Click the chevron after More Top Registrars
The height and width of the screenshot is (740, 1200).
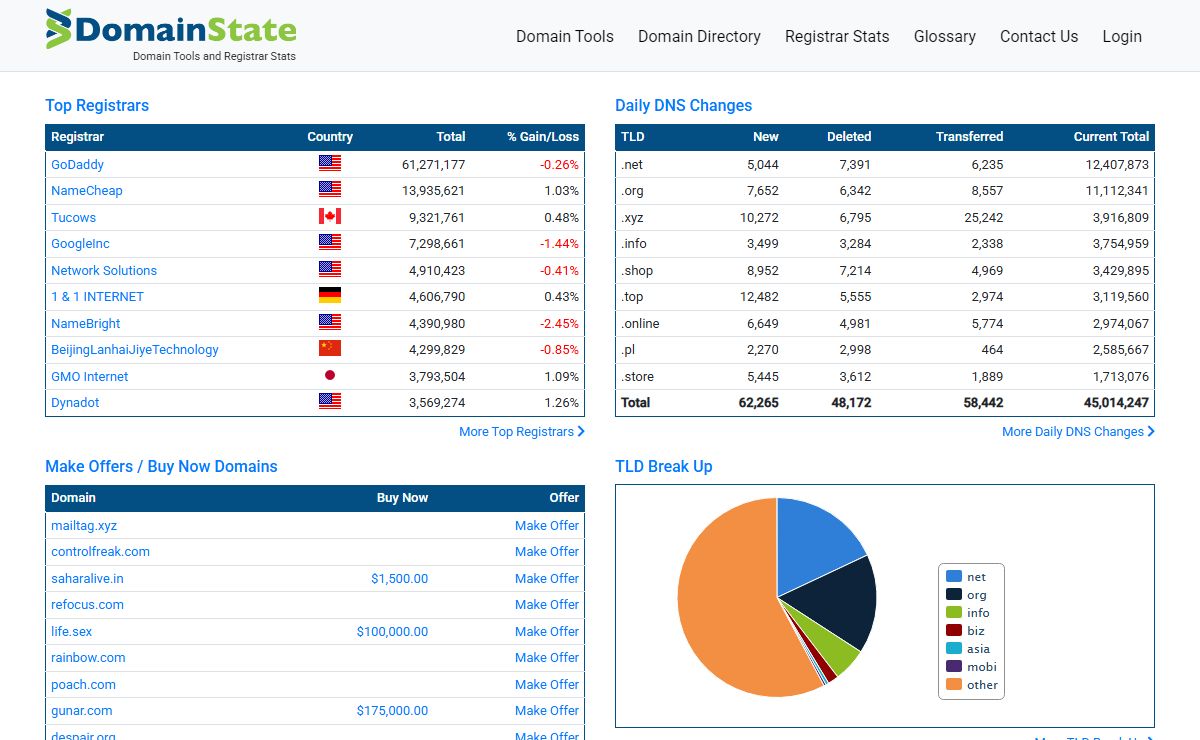tap(581, 432)
